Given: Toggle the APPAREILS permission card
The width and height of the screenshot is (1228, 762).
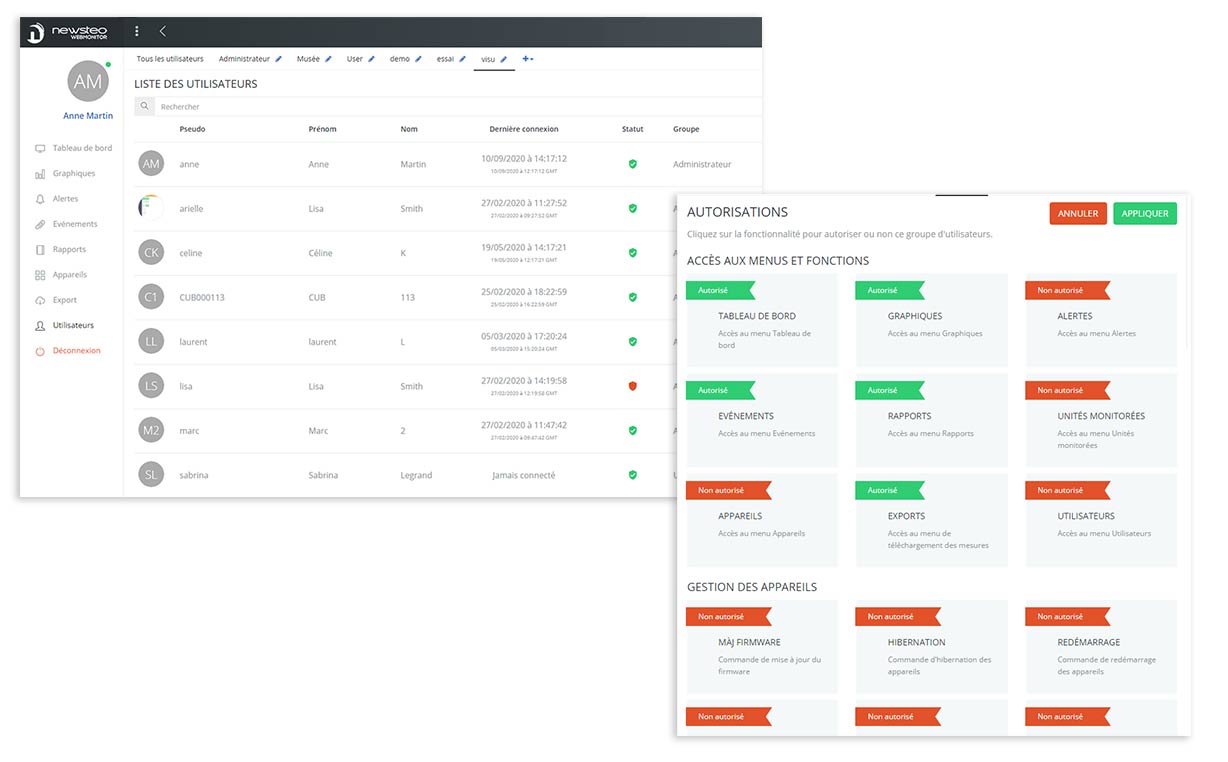Looking at the screenshot, I should (x=762, y=521).
